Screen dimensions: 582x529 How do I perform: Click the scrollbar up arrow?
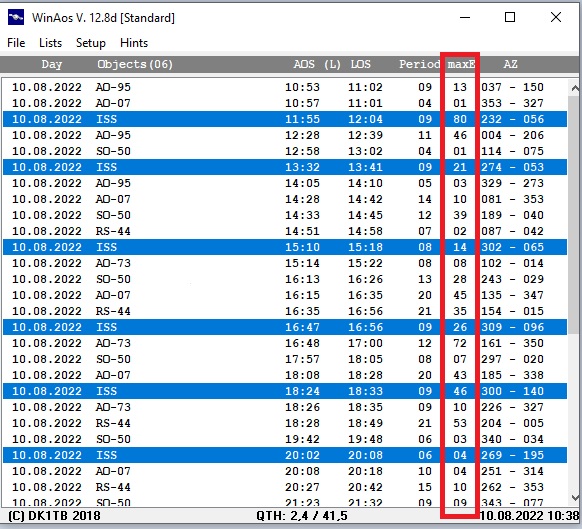575,88
